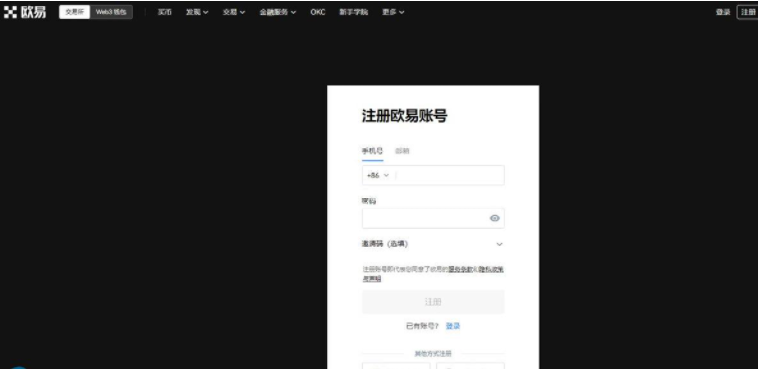Viewport: 758px width, 369px height.
Task: Select the 手机号 registration tab
Action: point(372,151)
